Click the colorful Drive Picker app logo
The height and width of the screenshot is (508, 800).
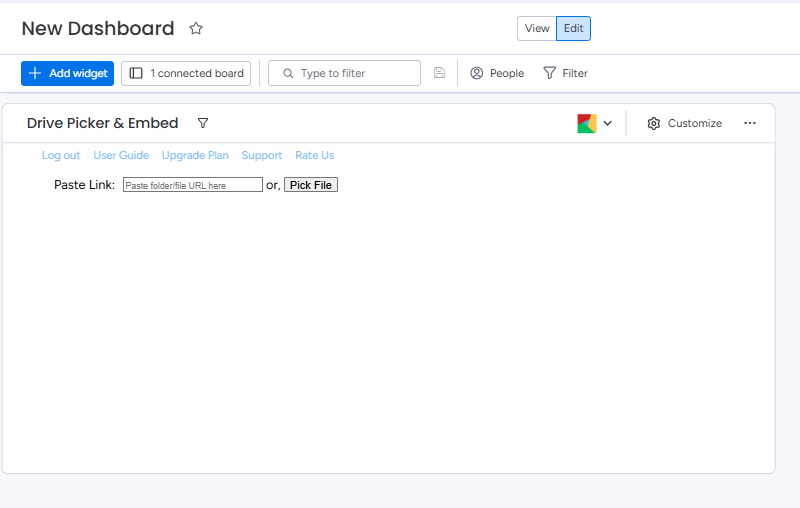click(x=587, y=123)
